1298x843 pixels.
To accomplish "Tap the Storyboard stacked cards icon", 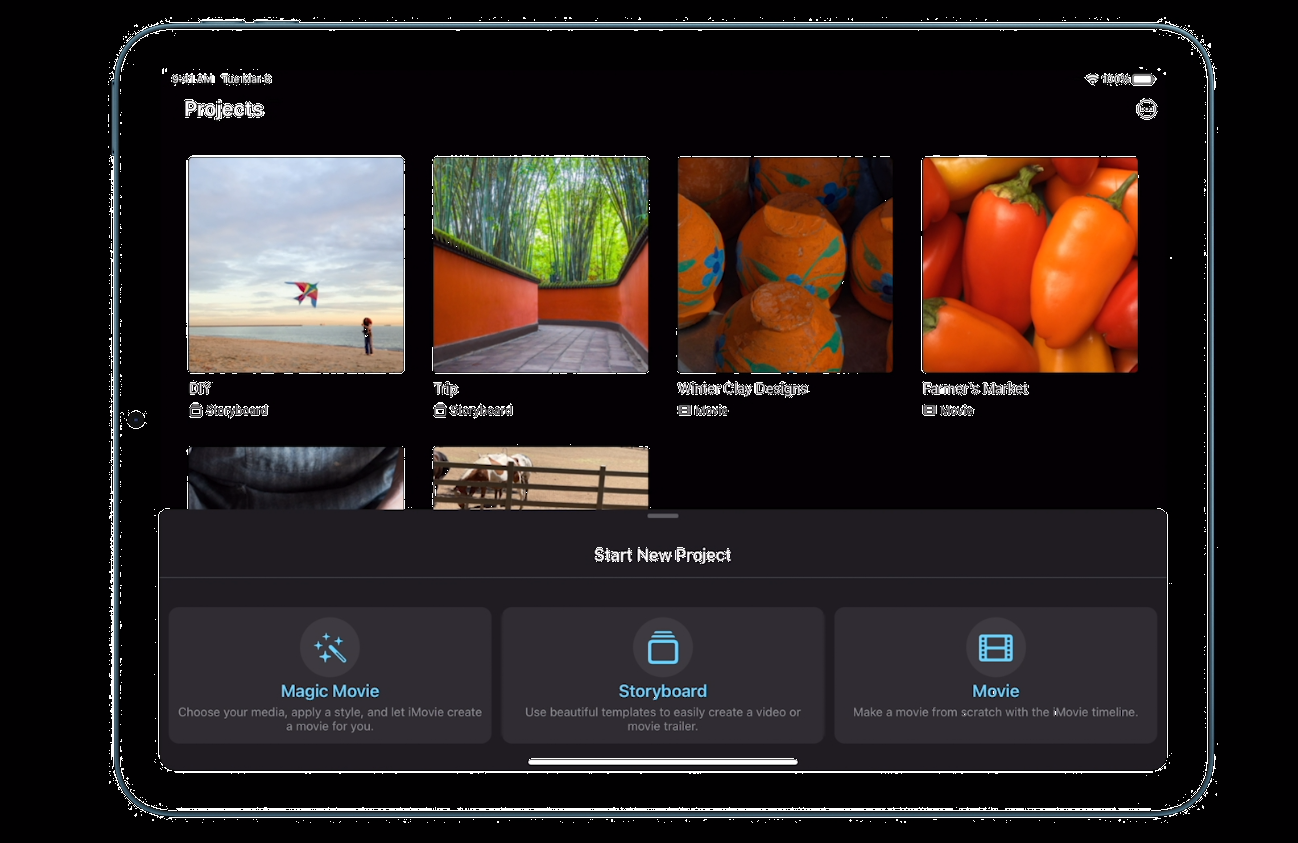I will [x=662, y=648].
